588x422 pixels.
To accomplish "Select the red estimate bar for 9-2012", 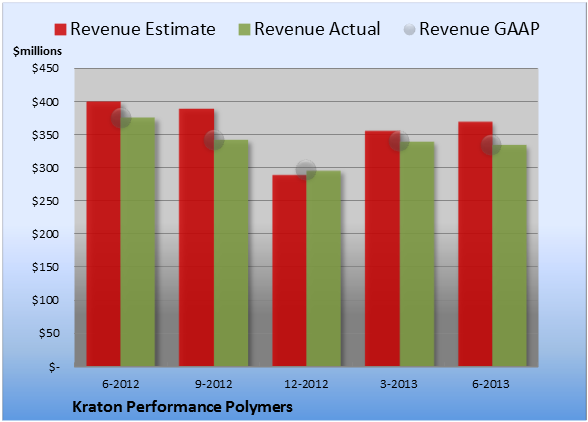I will pos(196,237).
